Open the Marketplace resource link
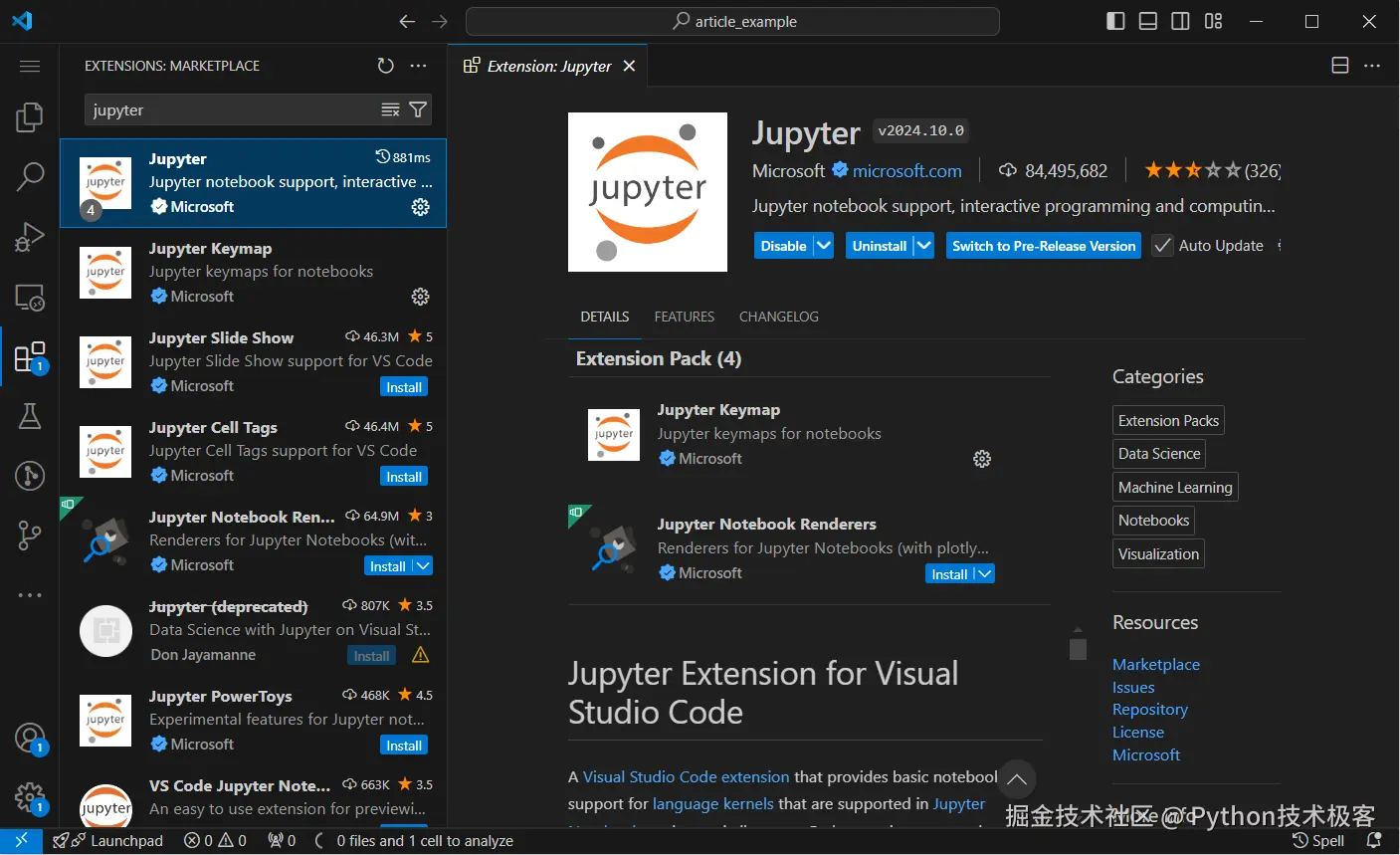Image resolution: width=1400 pixels, height=855 pixels. [x=1156, y=664]
